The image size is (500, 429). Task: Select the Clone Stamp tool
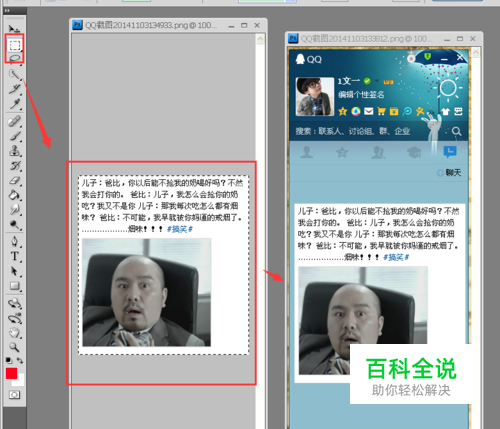tap(14, 151)
